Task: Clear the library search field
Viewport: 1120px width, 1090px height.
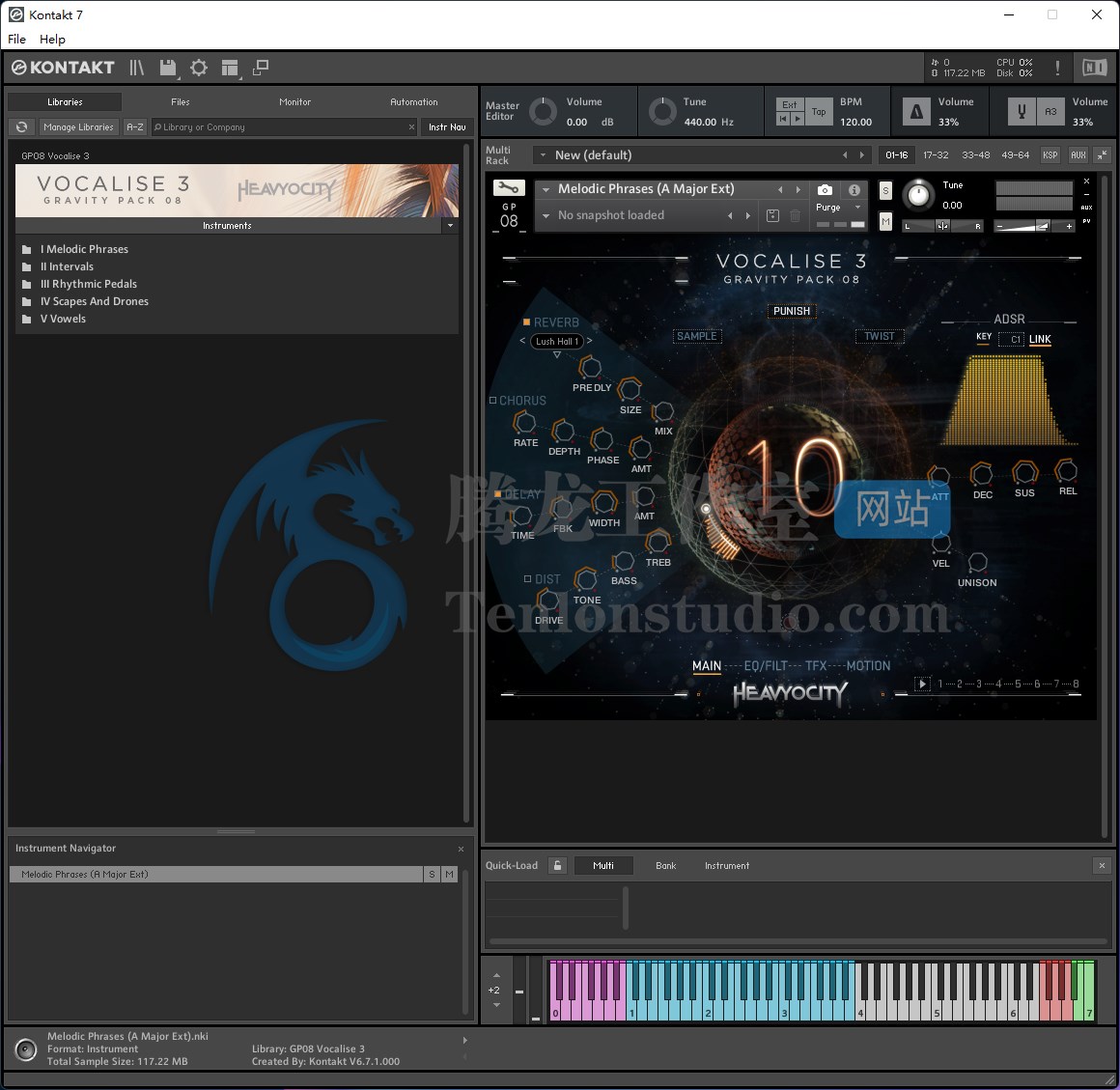Action: (x=411, y=127)
